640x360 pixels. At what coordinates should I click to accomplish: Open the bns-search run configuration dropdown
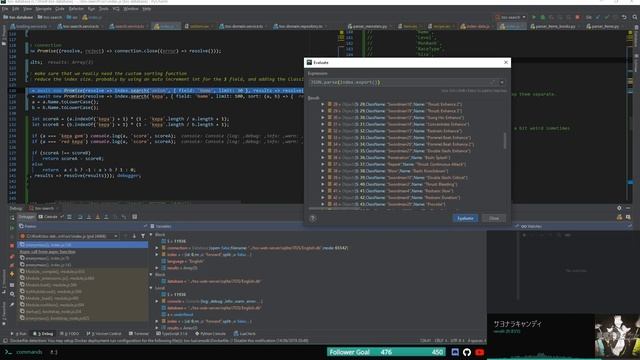tap(511, 17)
